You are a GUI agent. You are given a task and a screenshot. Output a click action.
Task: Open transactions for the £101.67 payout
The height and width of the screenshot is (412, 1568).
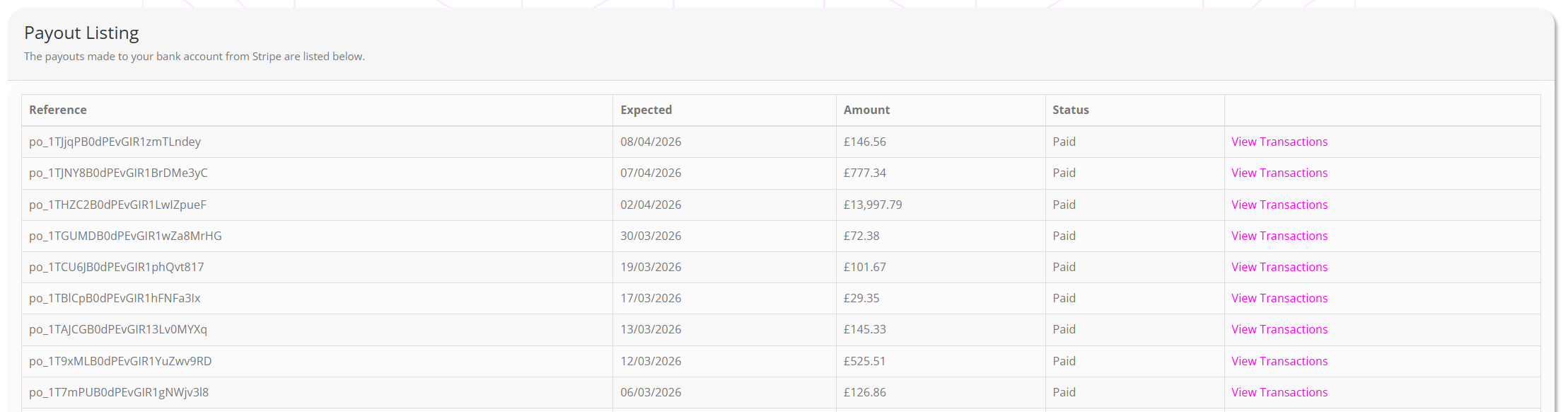coord(1279,267)
